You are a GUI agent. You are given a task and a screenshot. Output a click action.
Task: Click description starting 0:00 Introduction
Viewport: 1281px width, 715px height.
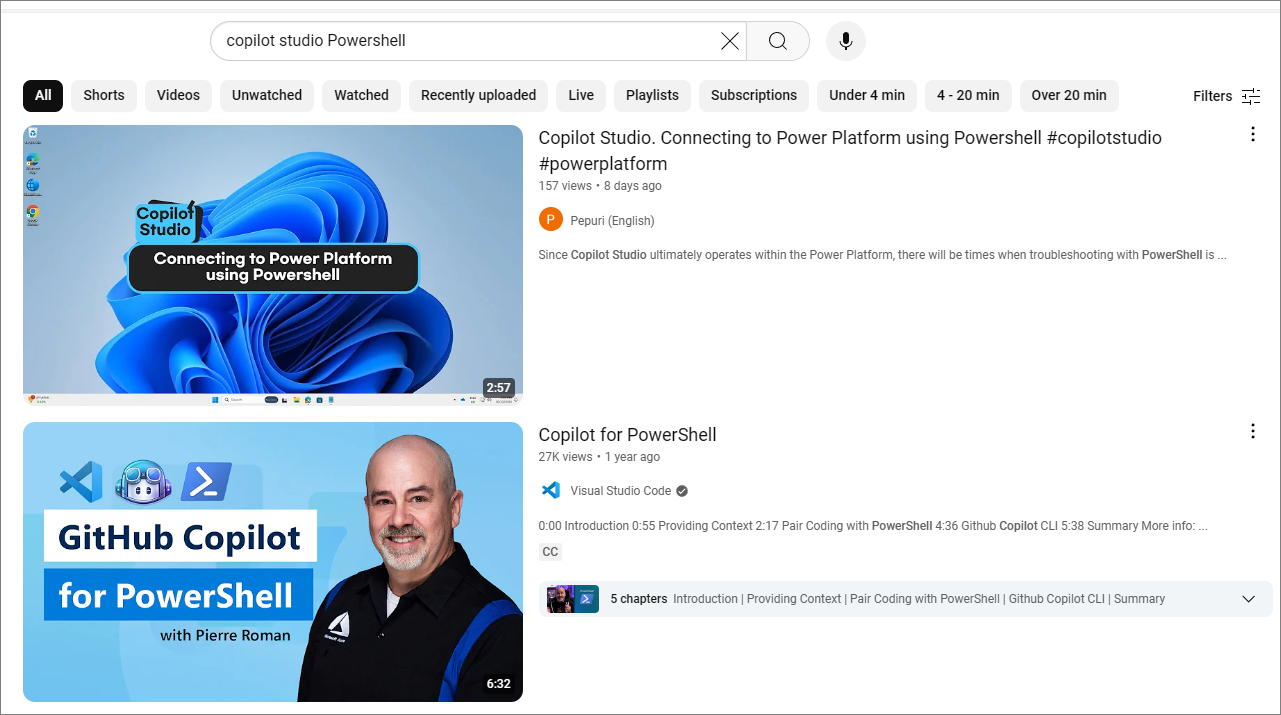point(873,526)
